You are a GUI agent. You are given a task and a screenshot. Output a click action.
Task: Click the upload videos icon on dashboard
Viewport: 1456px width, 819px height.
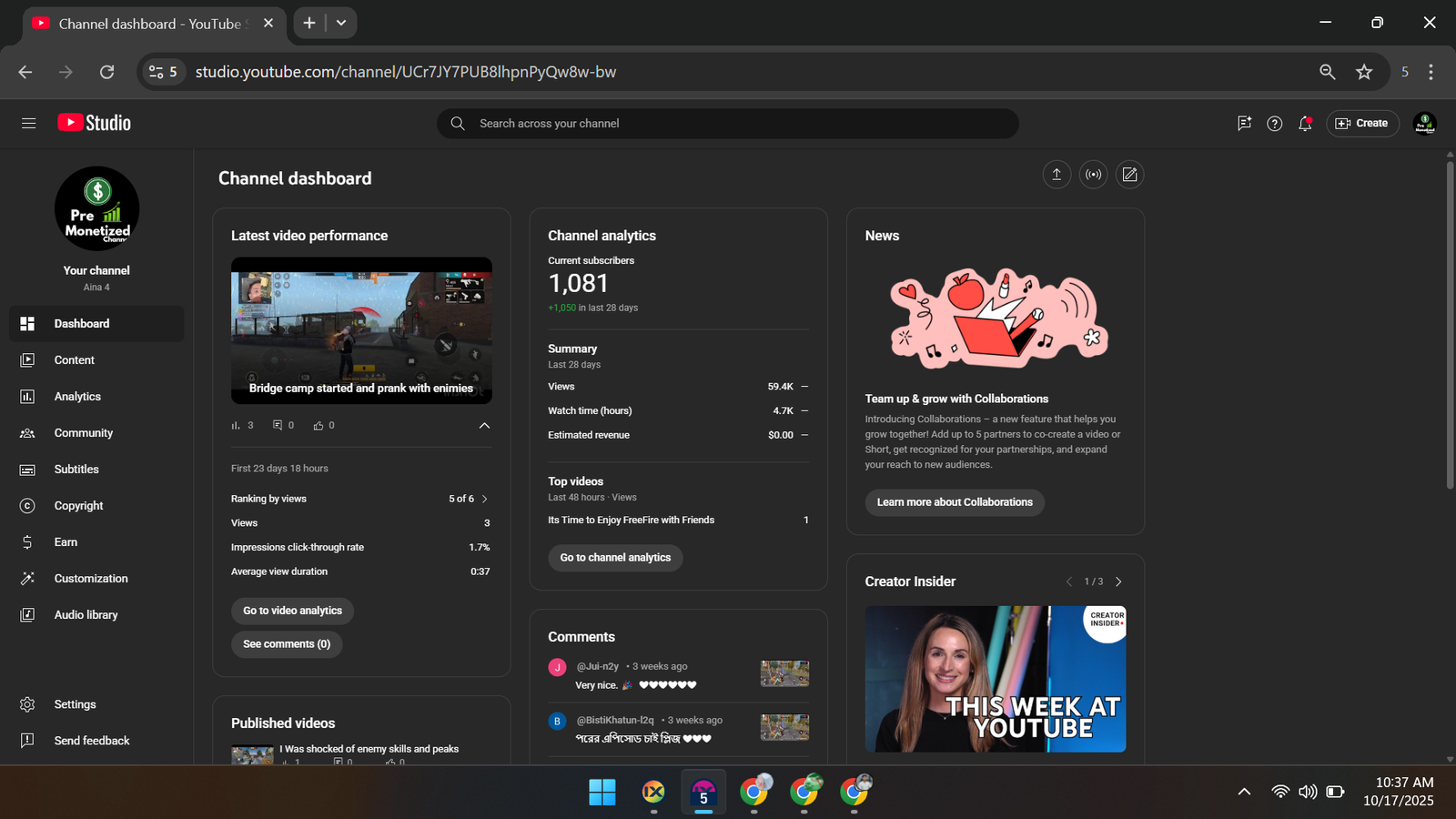pyautogui.click(x=1057, y=175)
